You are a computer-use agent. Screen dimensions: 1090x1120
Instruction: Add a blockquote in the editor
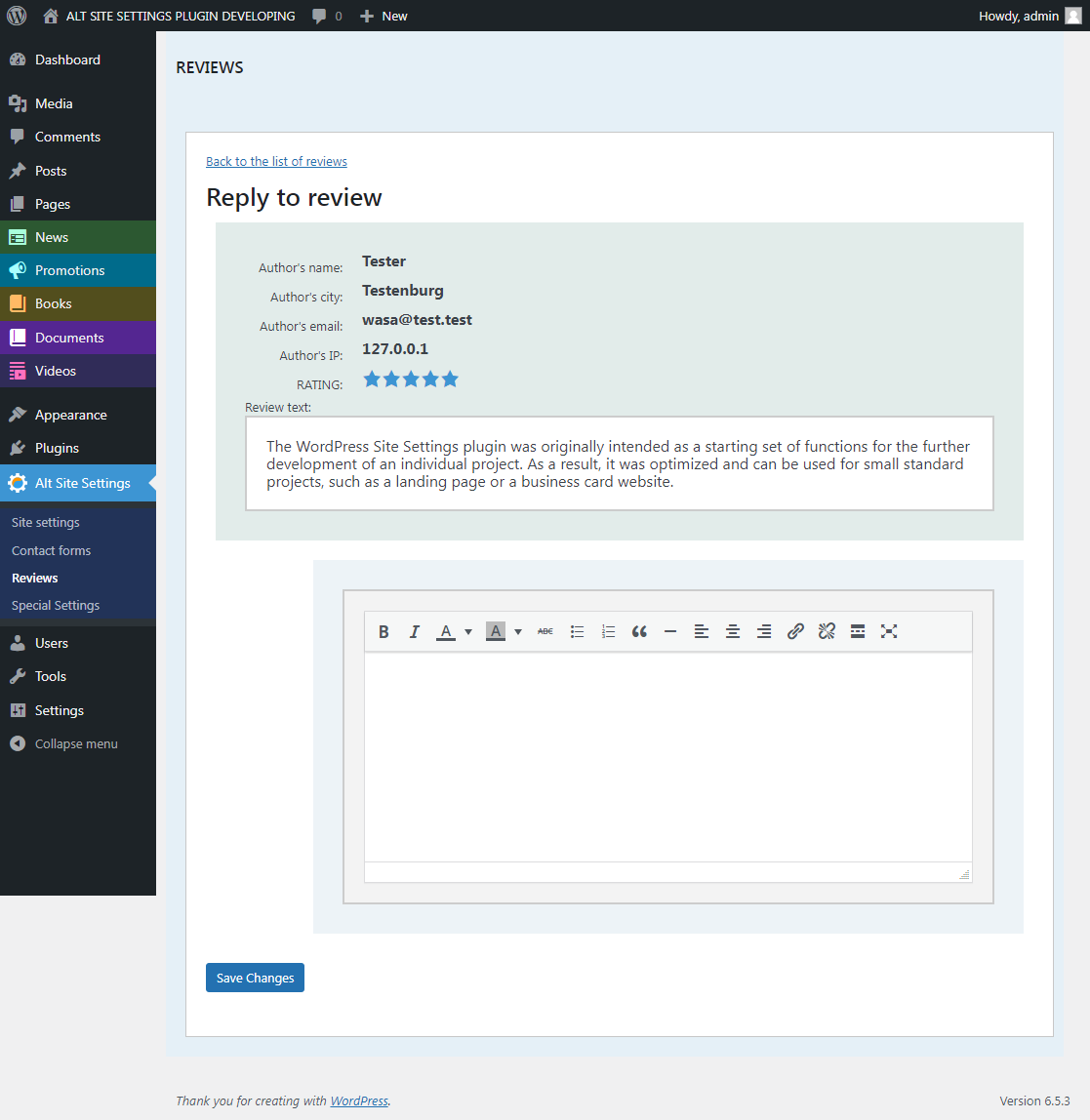pyautogui.click(x=639, y=631)
